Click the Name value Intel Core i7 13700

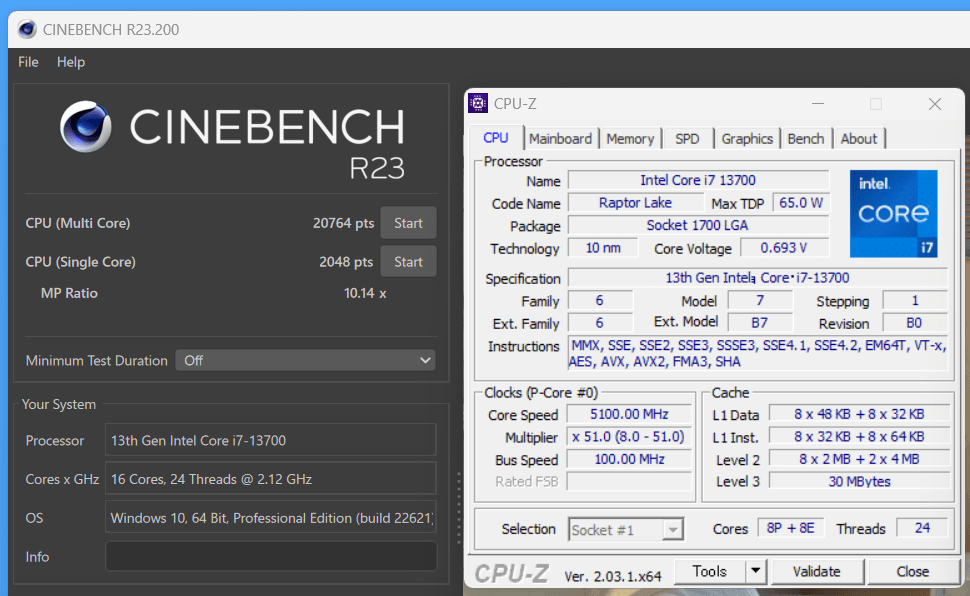(698, 180)
